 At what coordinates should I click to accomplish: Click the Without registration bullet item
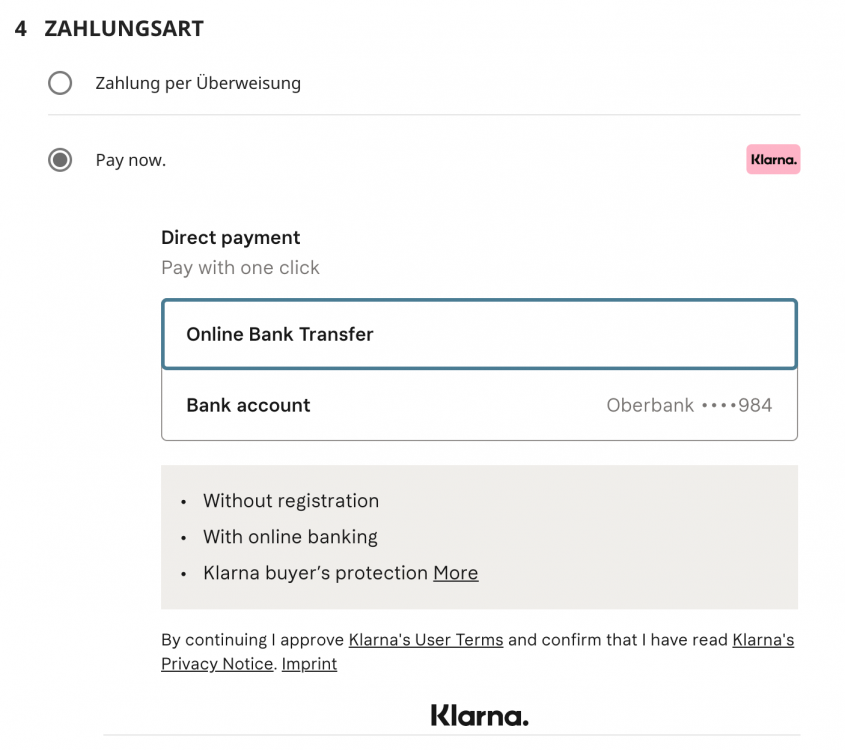click(x=291, y=501)
